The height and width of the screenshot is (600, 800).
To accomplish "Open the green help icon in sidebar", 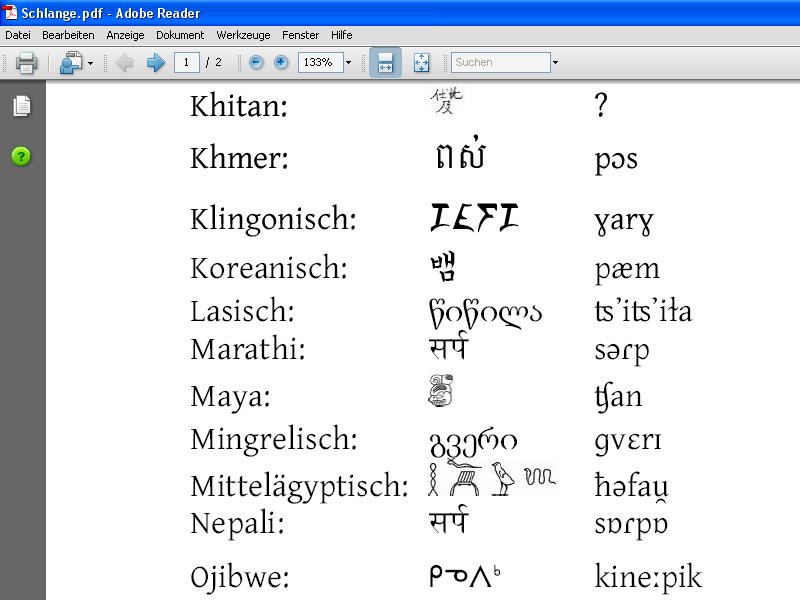I will tap(21, 156).
